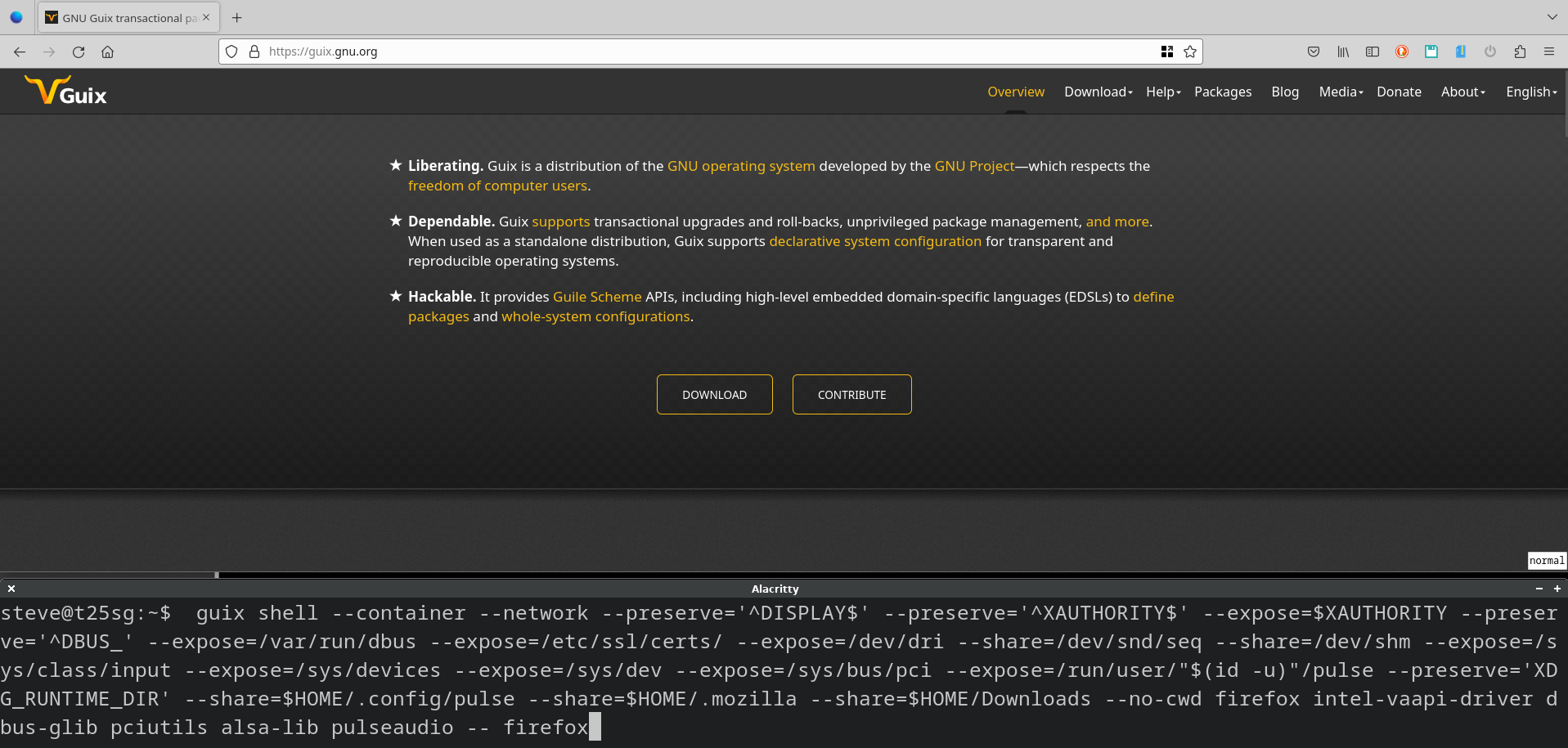The image size is (1568, 748).
Task: Open the Blog page
Action: [x=1285, y=92]
